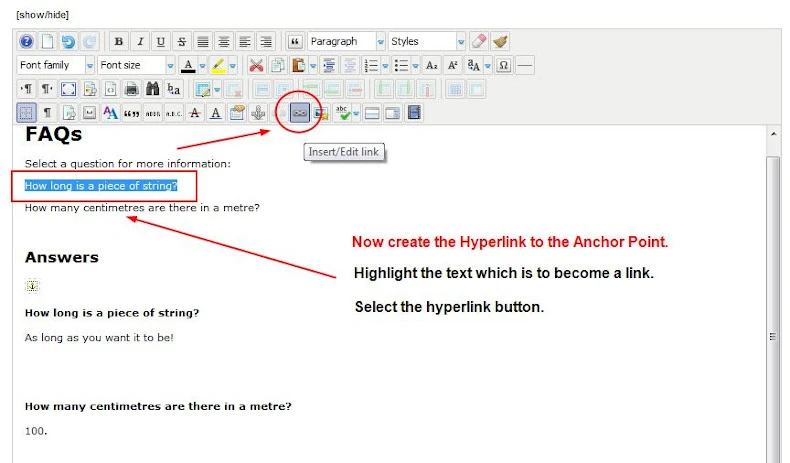Expand the bullet list style arrow

coord(416,66)
